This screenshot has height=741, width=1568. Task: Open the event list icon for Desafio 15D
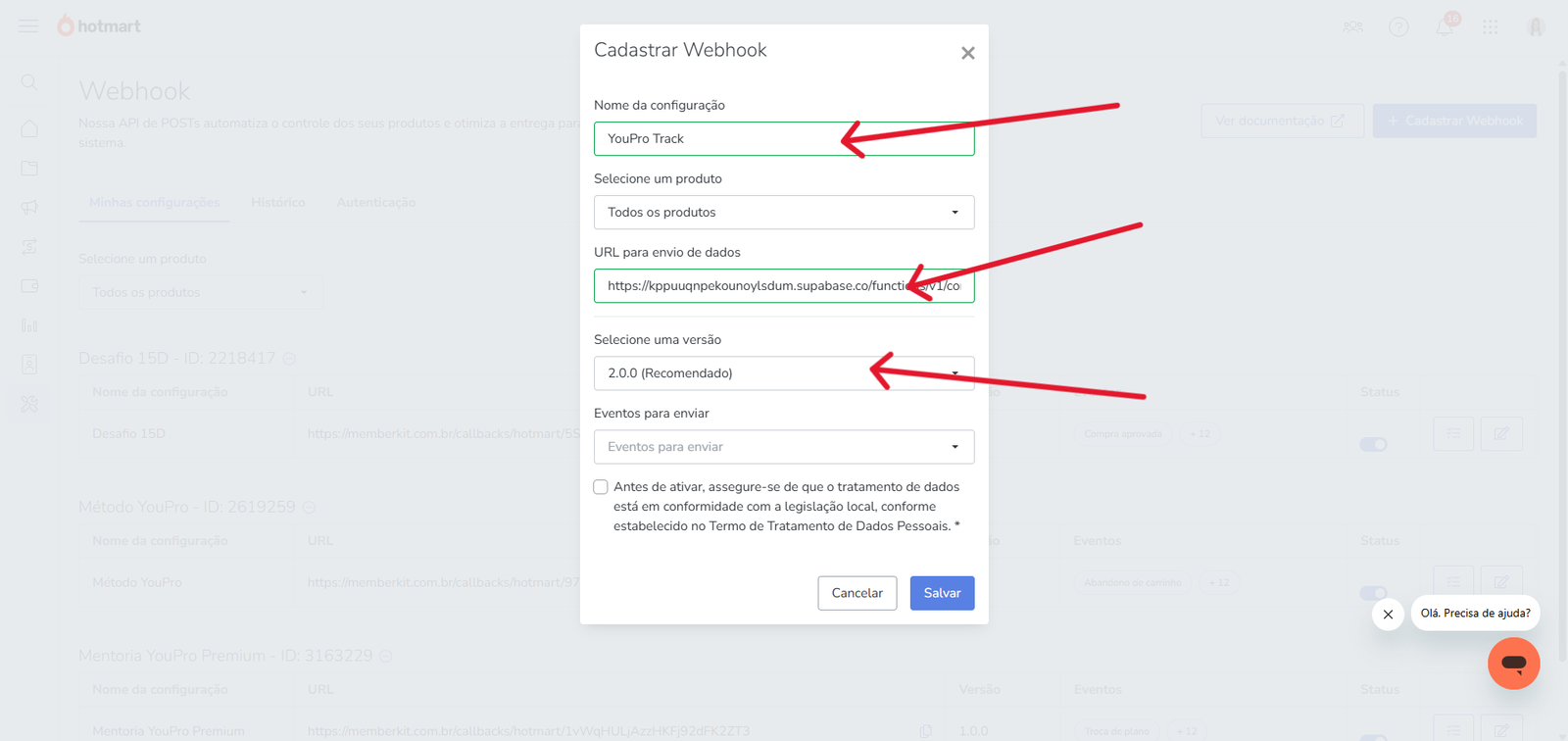click(1453, 433)
